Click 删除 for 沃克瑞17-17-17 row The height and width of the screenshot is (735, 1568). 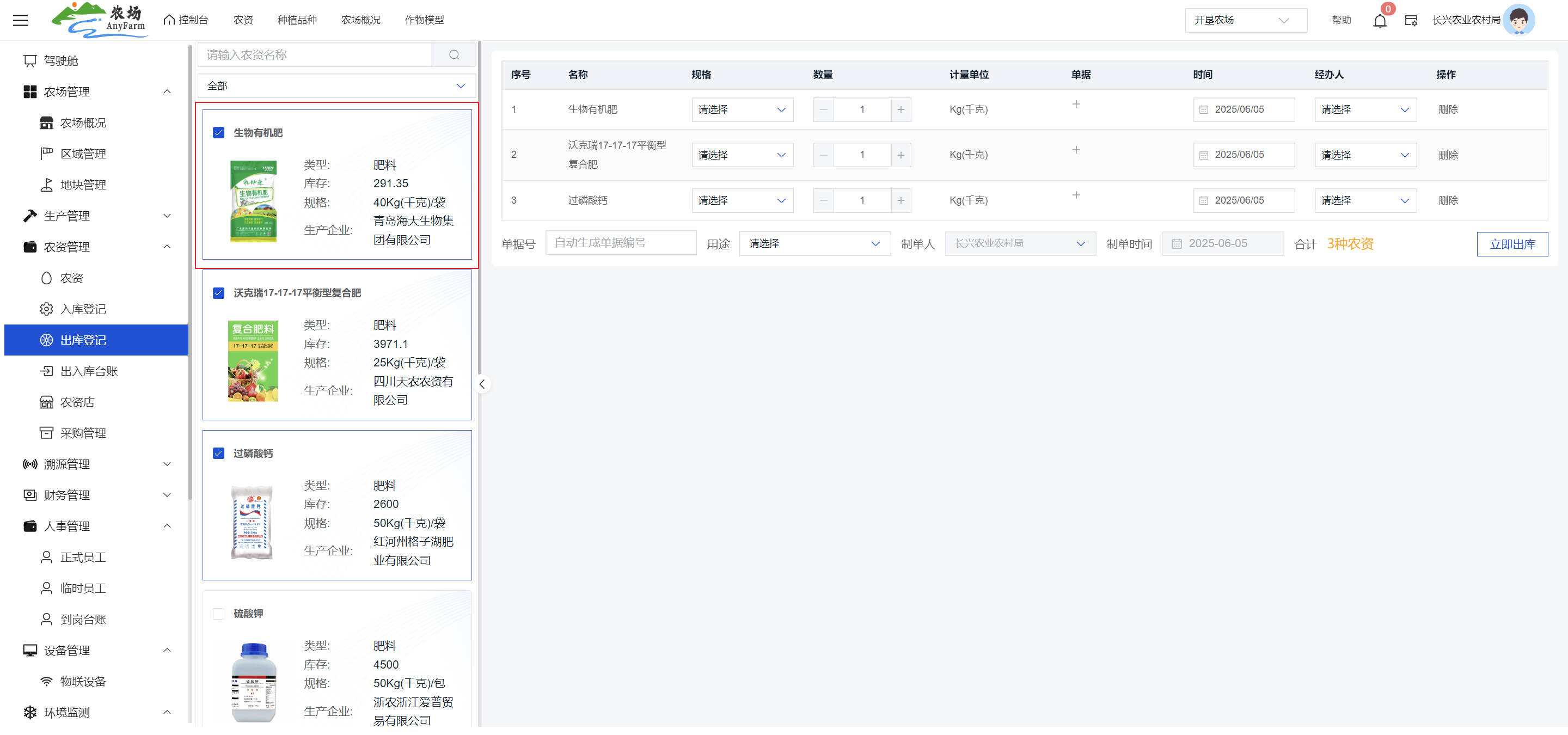[1448, 155]
